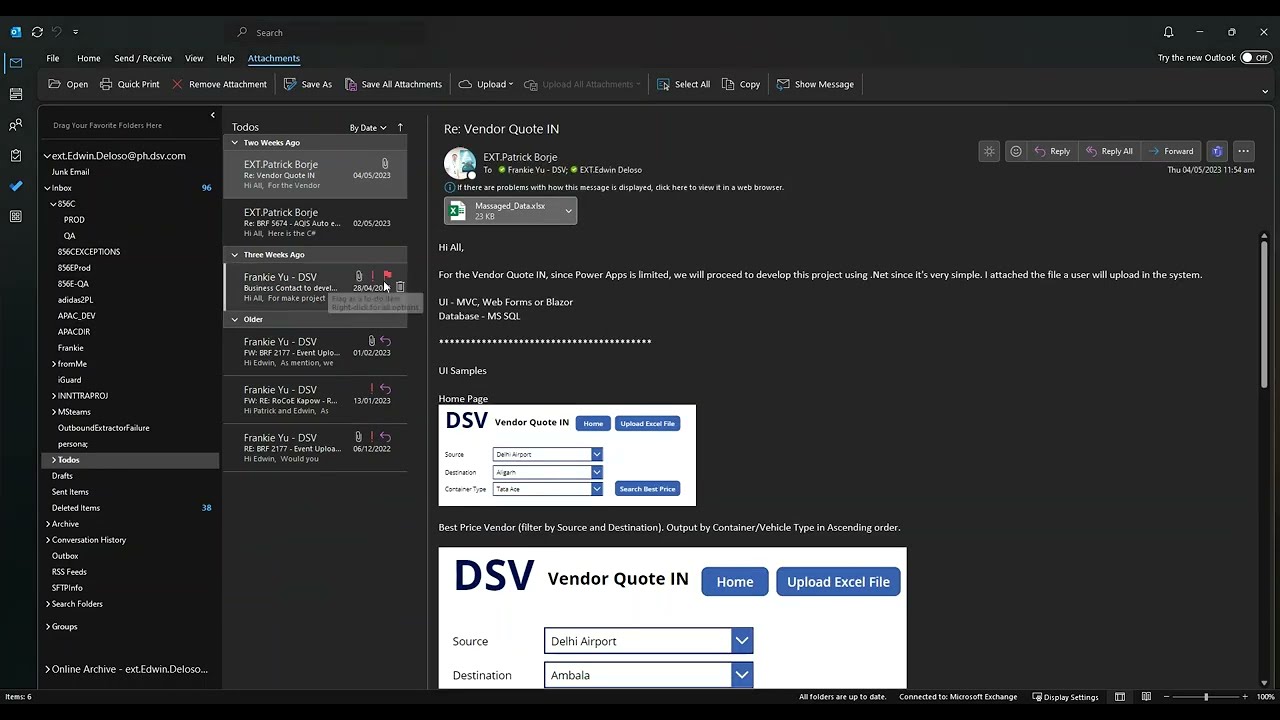Expand the Online Archive mailbox

pos(47,669)
